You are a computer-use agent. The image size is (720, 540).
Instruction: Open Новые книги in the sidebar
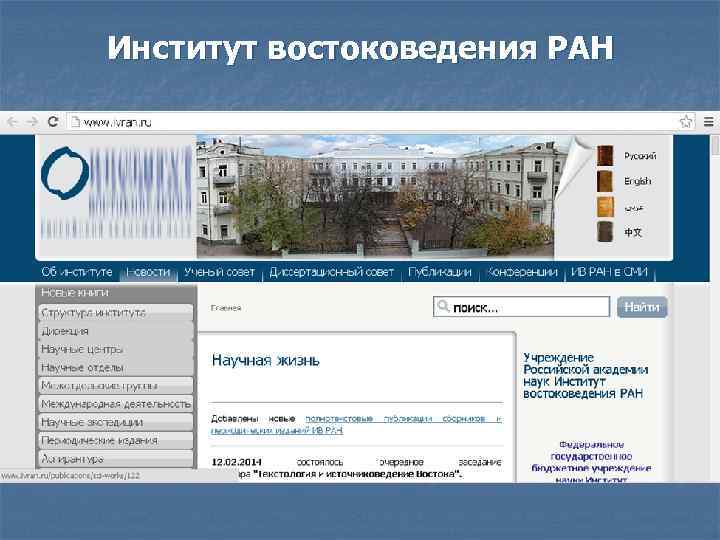coord(116,292)
